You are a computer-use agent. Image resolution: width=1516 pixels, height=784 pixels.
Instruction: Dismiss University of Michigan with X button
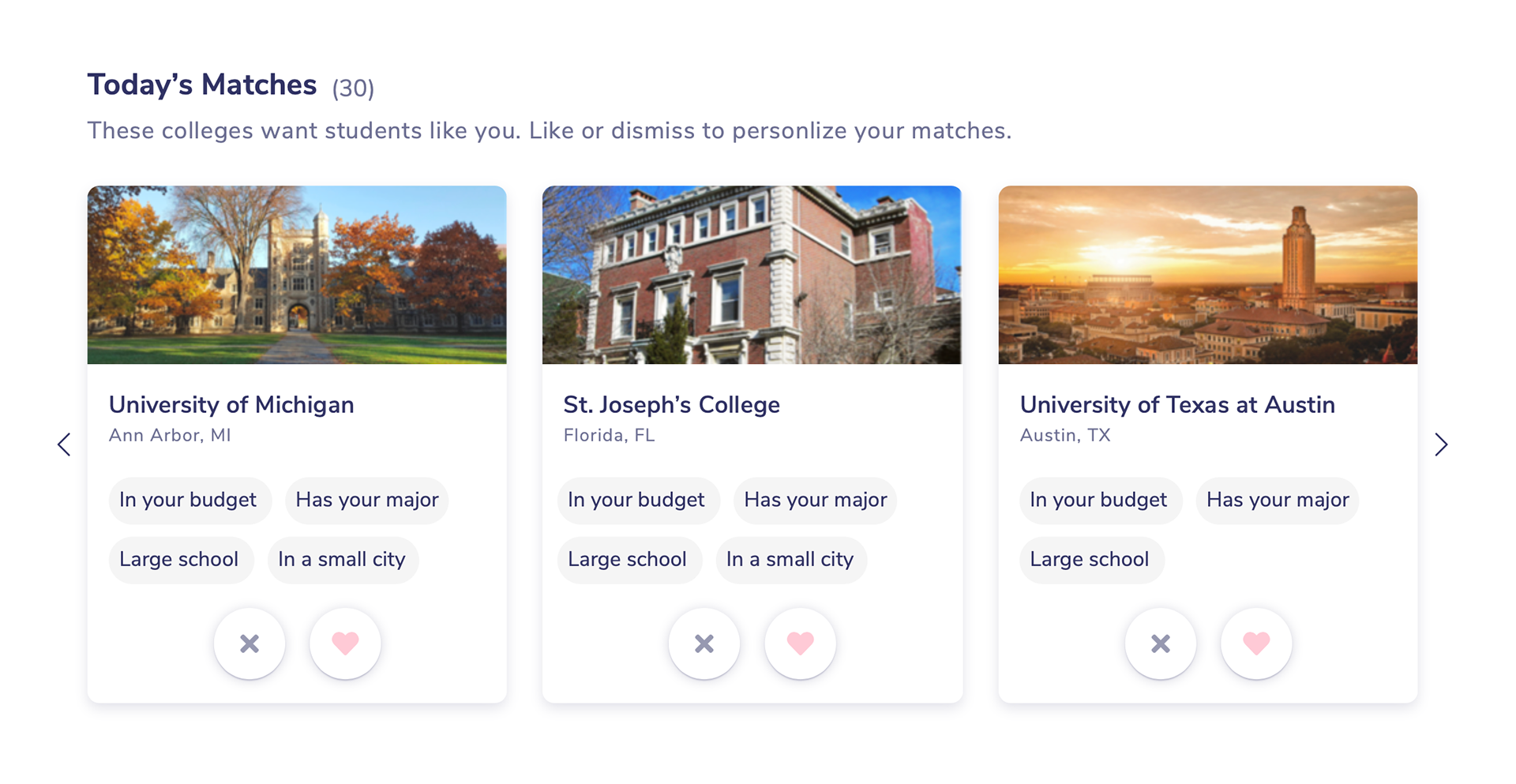pyautogui.click(x=250, y=643)
